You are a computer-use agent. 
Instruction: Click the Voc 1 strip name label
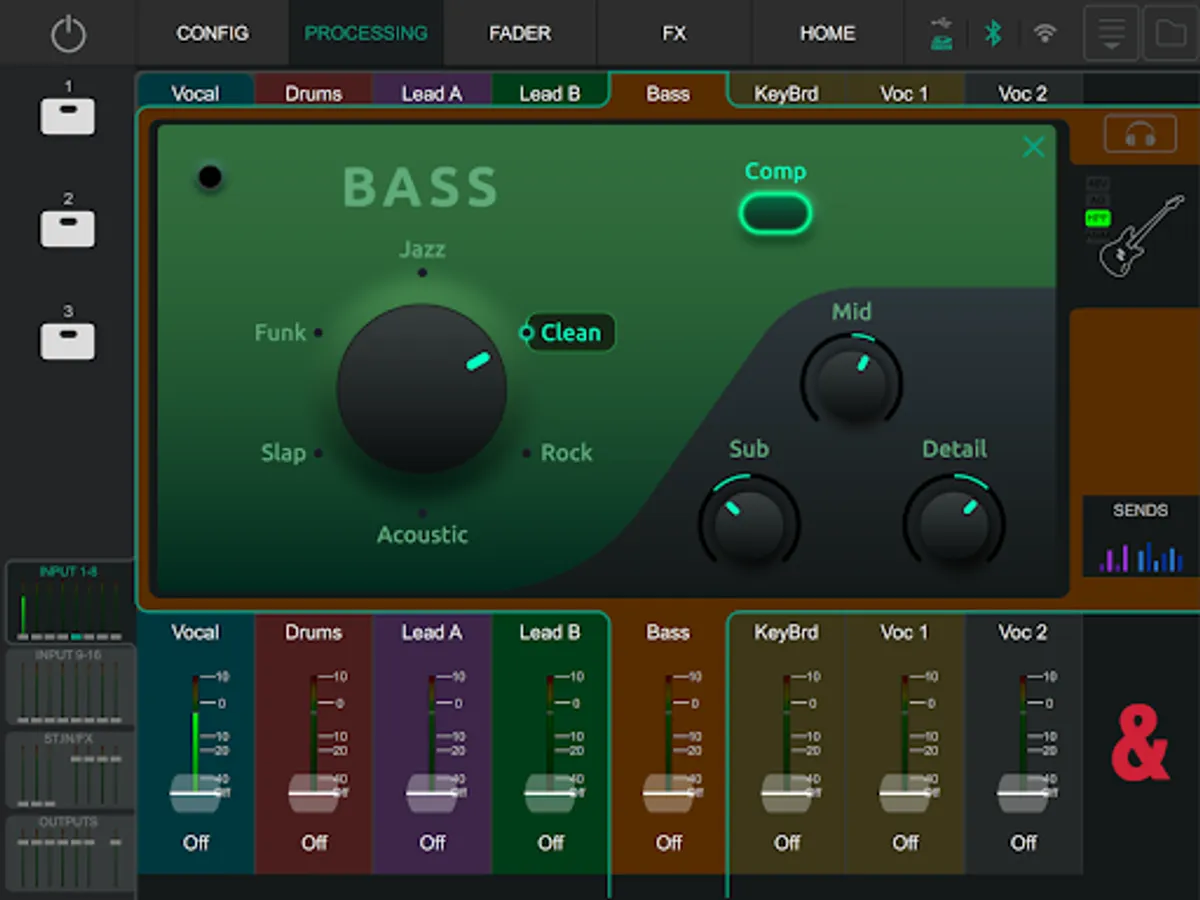(904, 632)
